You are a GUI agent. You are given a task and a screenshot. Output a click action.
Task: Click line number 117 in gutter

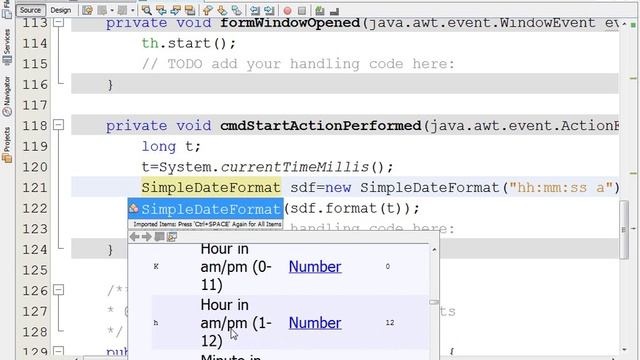tap(35, 105)
